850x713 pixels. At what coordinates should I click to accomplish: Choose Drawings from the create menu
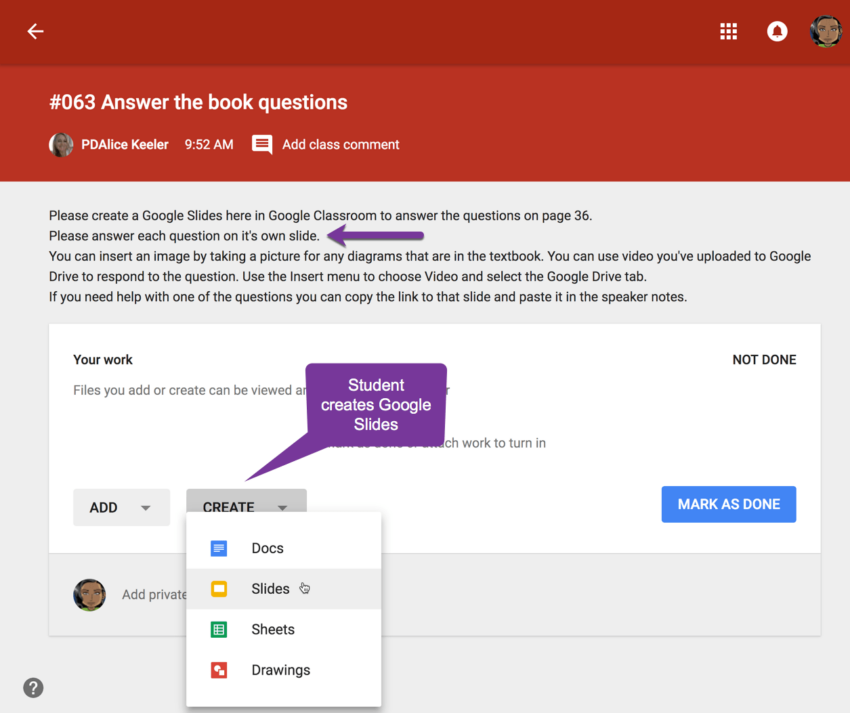[284, 670]
